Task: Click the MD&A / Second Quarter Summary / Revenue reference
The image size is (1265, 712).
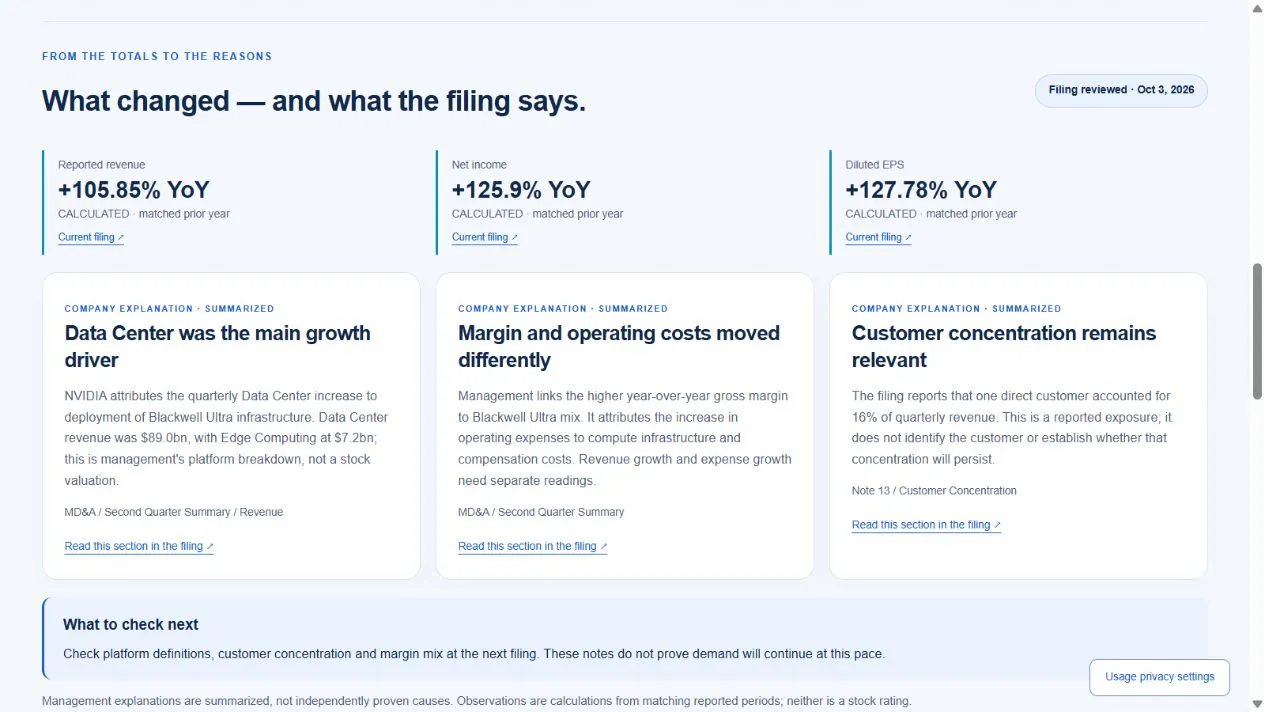Action: [x=174, y=512]
